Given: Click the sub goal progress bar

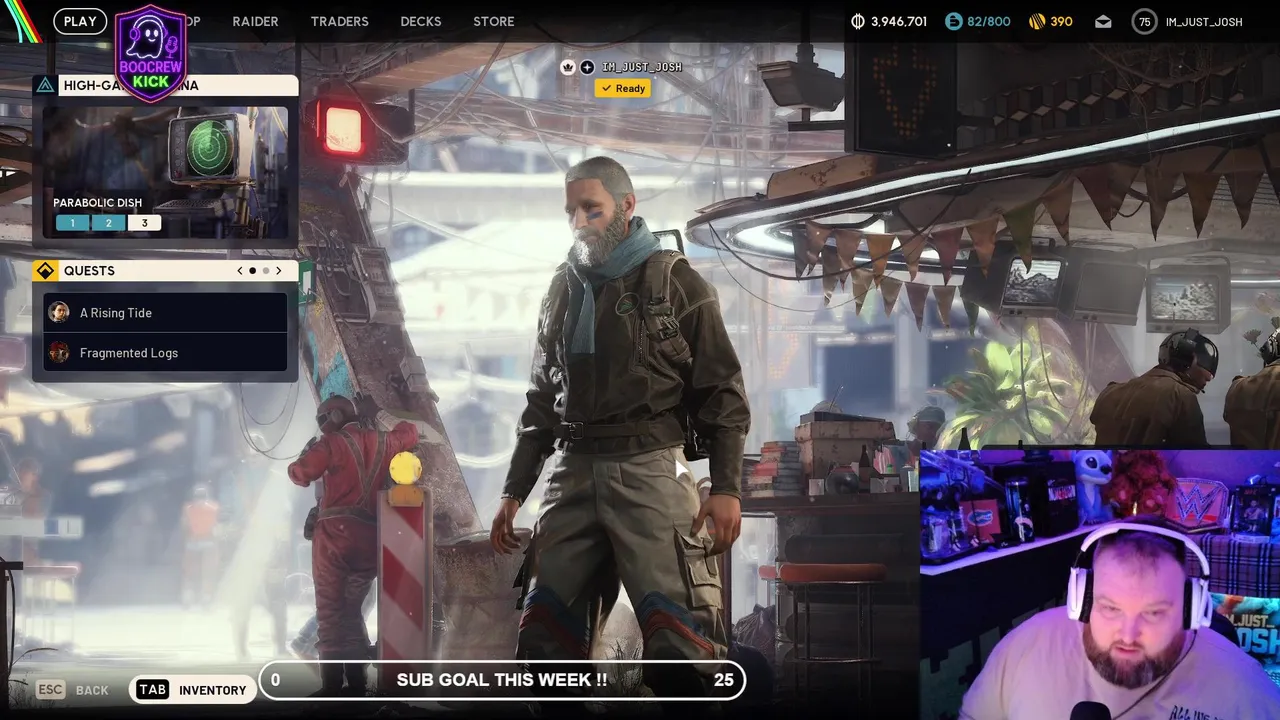Looking at the screenshot, I should (x=502, y=680).
